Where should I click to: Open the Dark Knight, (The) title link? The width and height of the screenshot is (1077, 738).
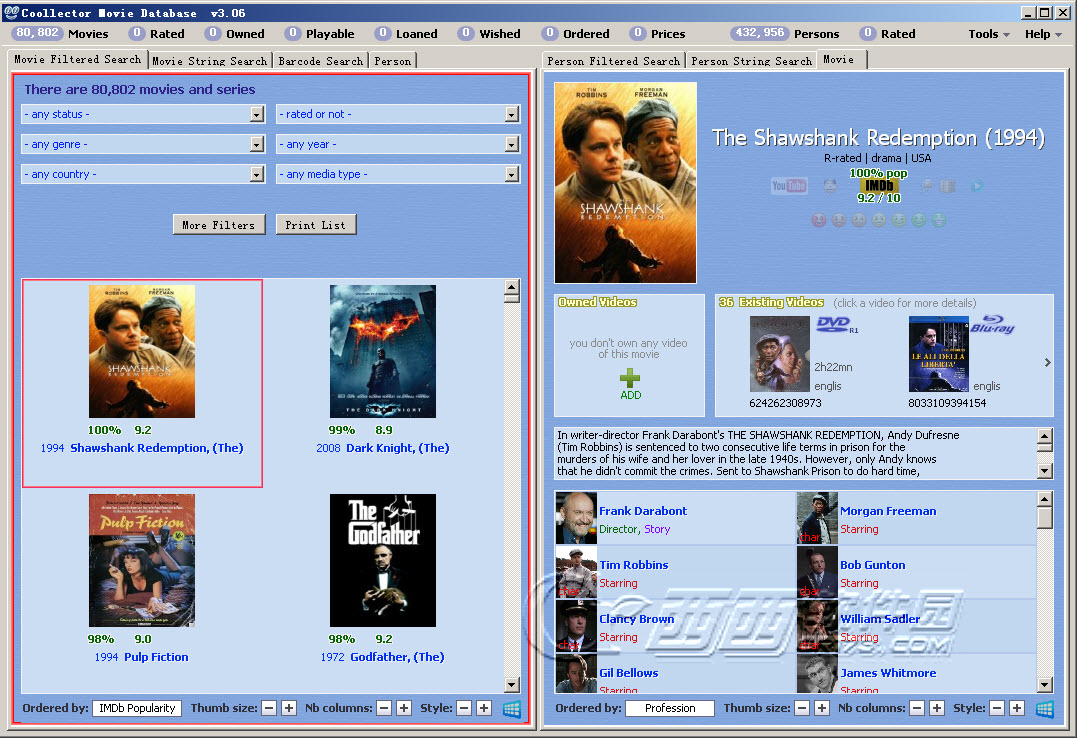click(398, 448)
